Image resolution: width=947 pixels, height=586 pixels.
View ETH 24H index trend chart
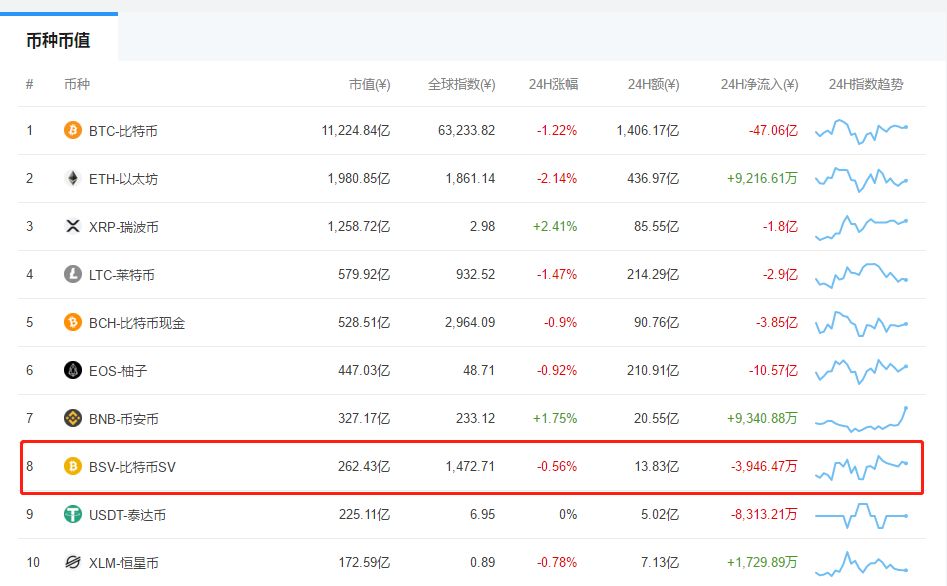[861, 179]
